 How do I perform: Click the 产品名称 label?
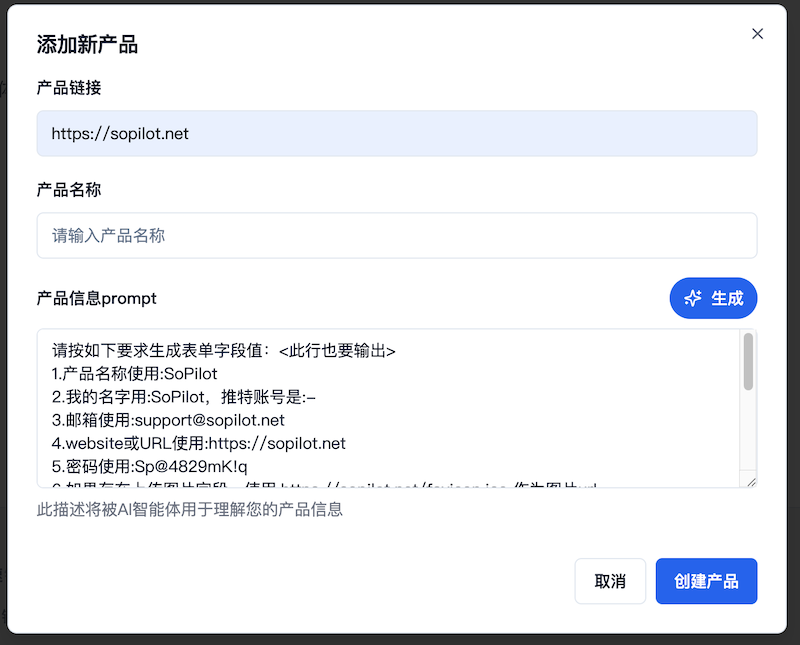(69, 190)
